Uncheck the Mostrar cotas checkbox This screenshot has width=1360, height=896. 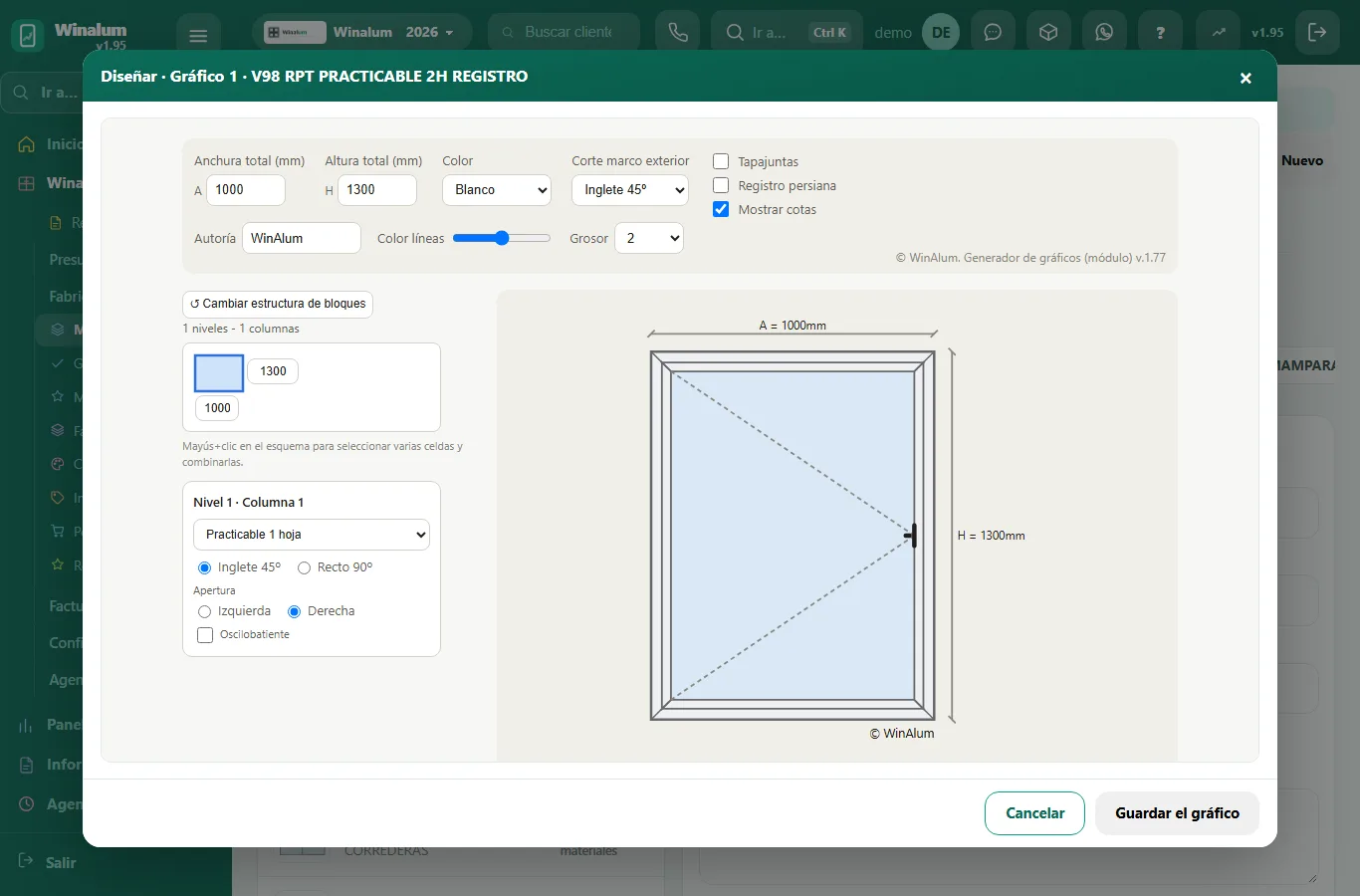click(x=721, y=209)
